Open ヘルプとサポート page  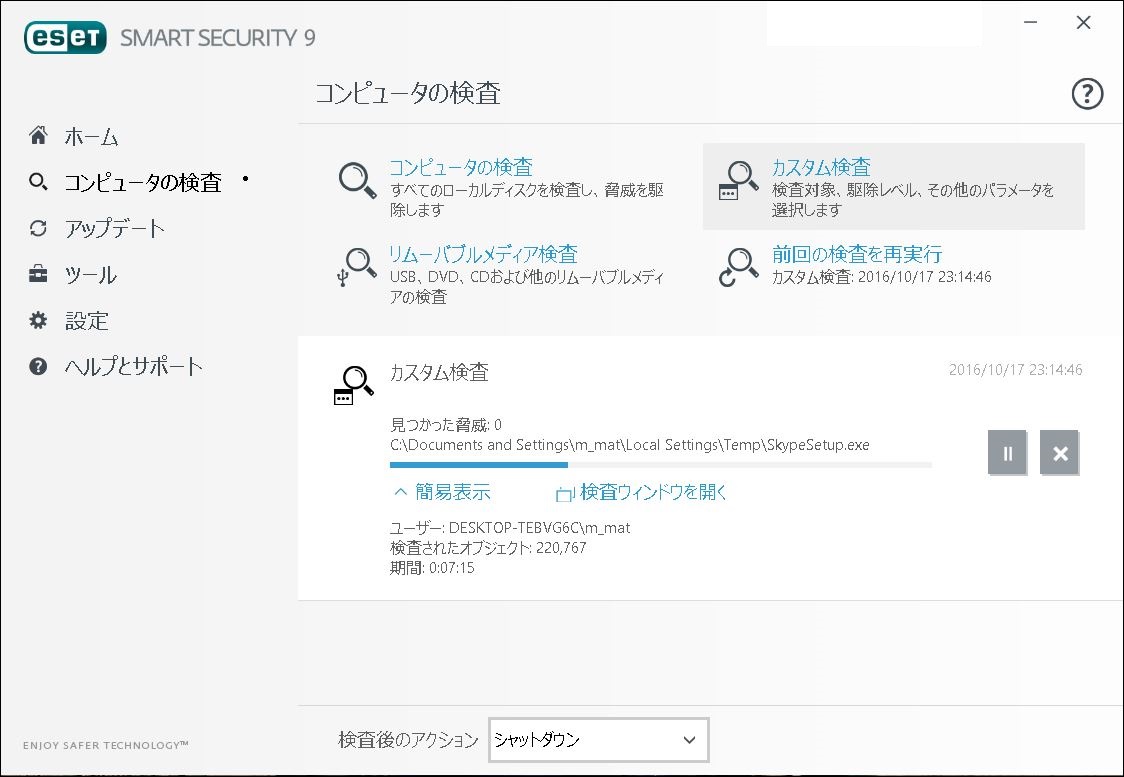(133, 366)
